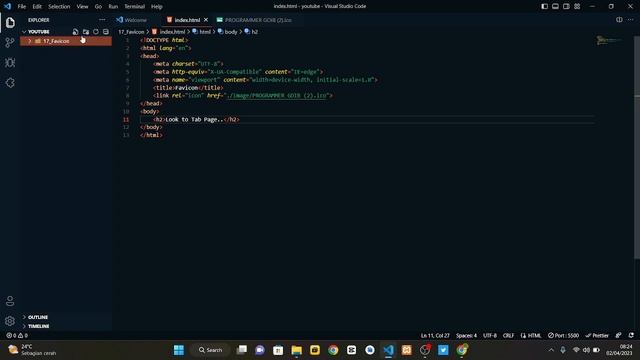Open the Source Control view
Image resolution: width=640 pixels, height=360 pixels.
(x=10, y=42)
